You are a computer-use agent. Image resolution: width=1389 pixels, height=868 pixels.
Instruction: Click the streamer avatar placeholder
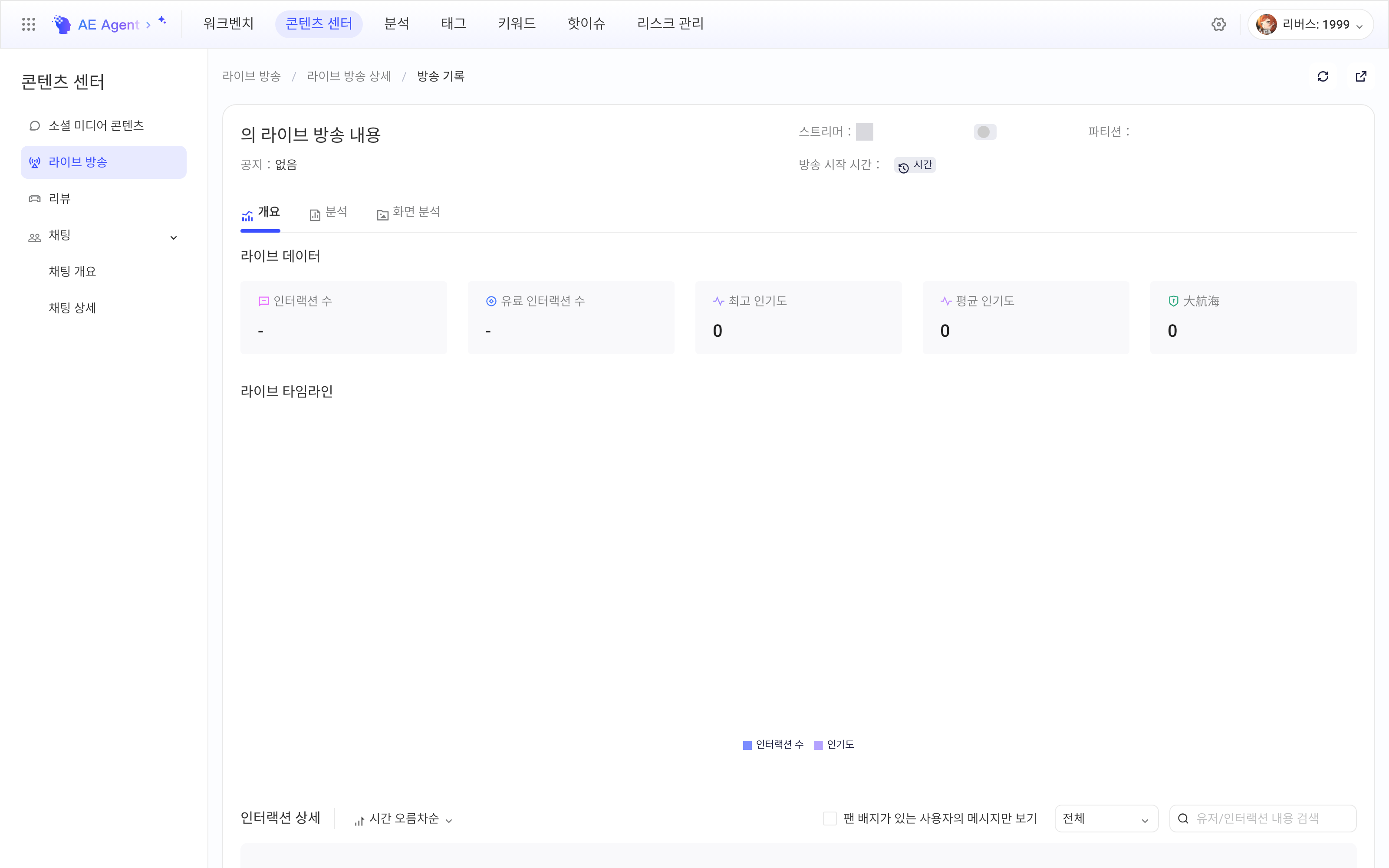864,132
